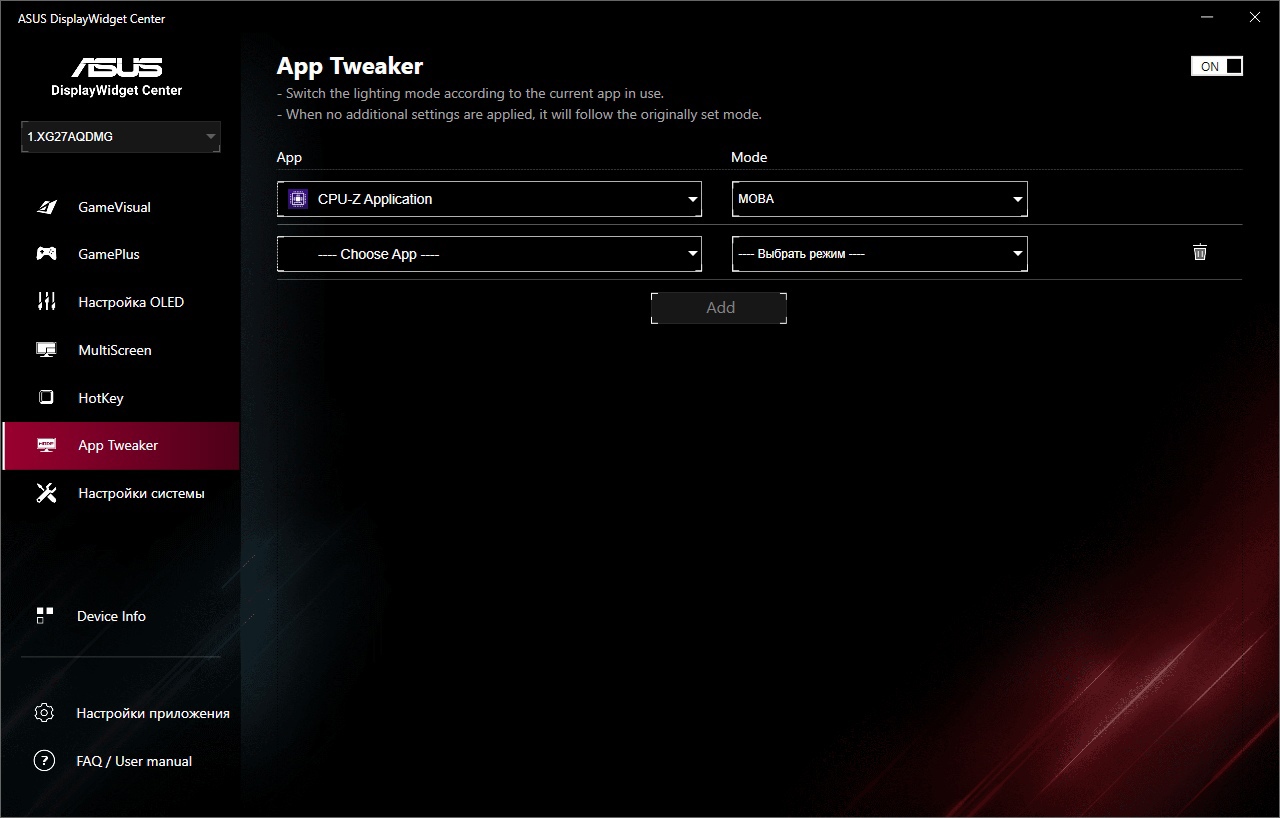Open the Choose App dropdown

click(x=489, y=254)
